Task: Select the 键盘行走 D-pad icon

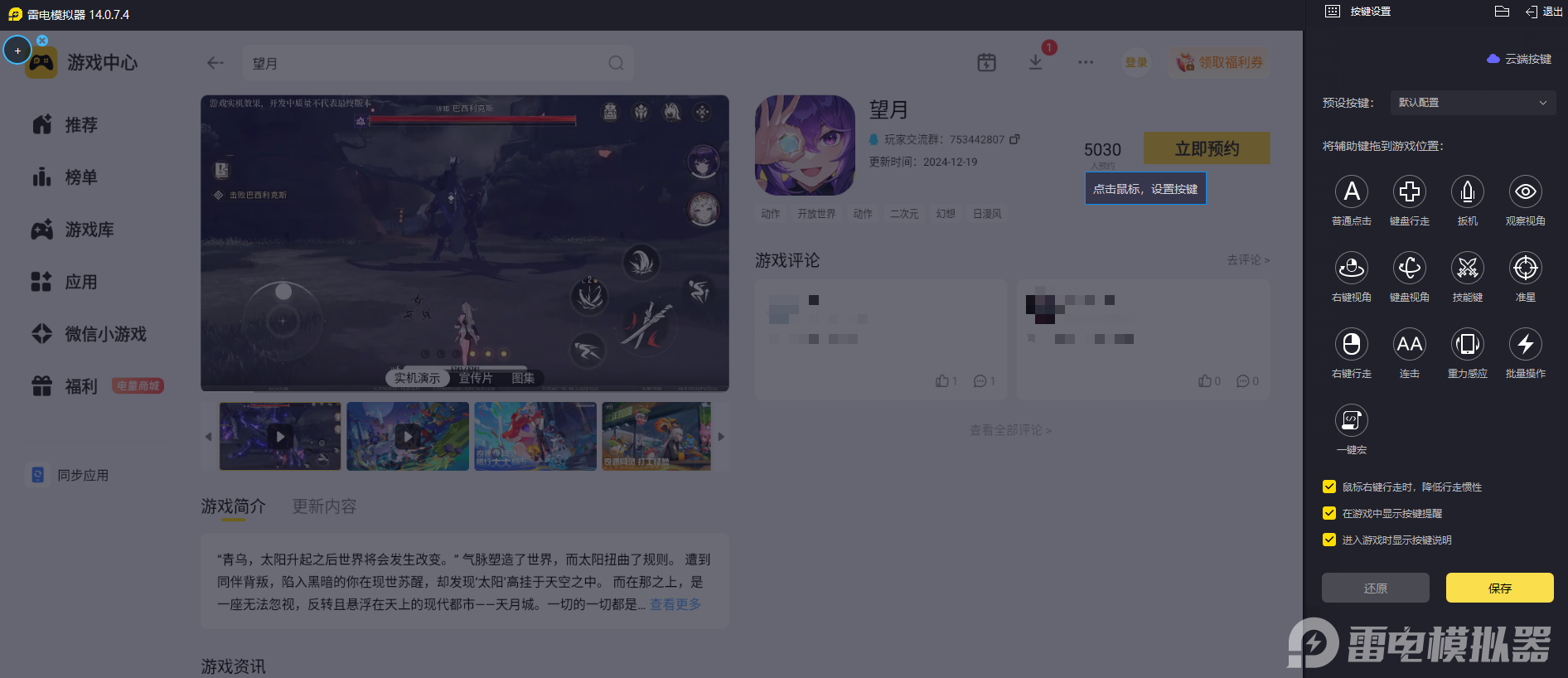Action: click(x=1410, y=191)
